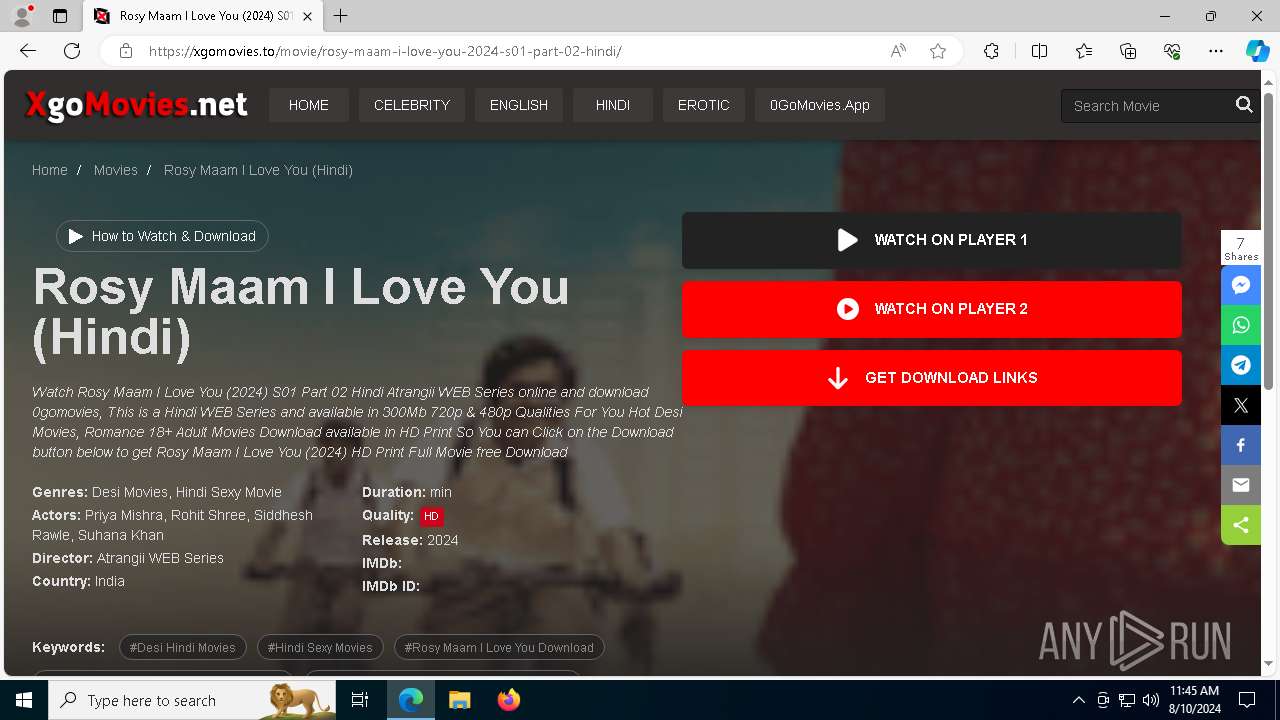This screenshot has height=720, width=1280.
Task: Launch Firefox from taskbar
Action: (x=509, y=700)
